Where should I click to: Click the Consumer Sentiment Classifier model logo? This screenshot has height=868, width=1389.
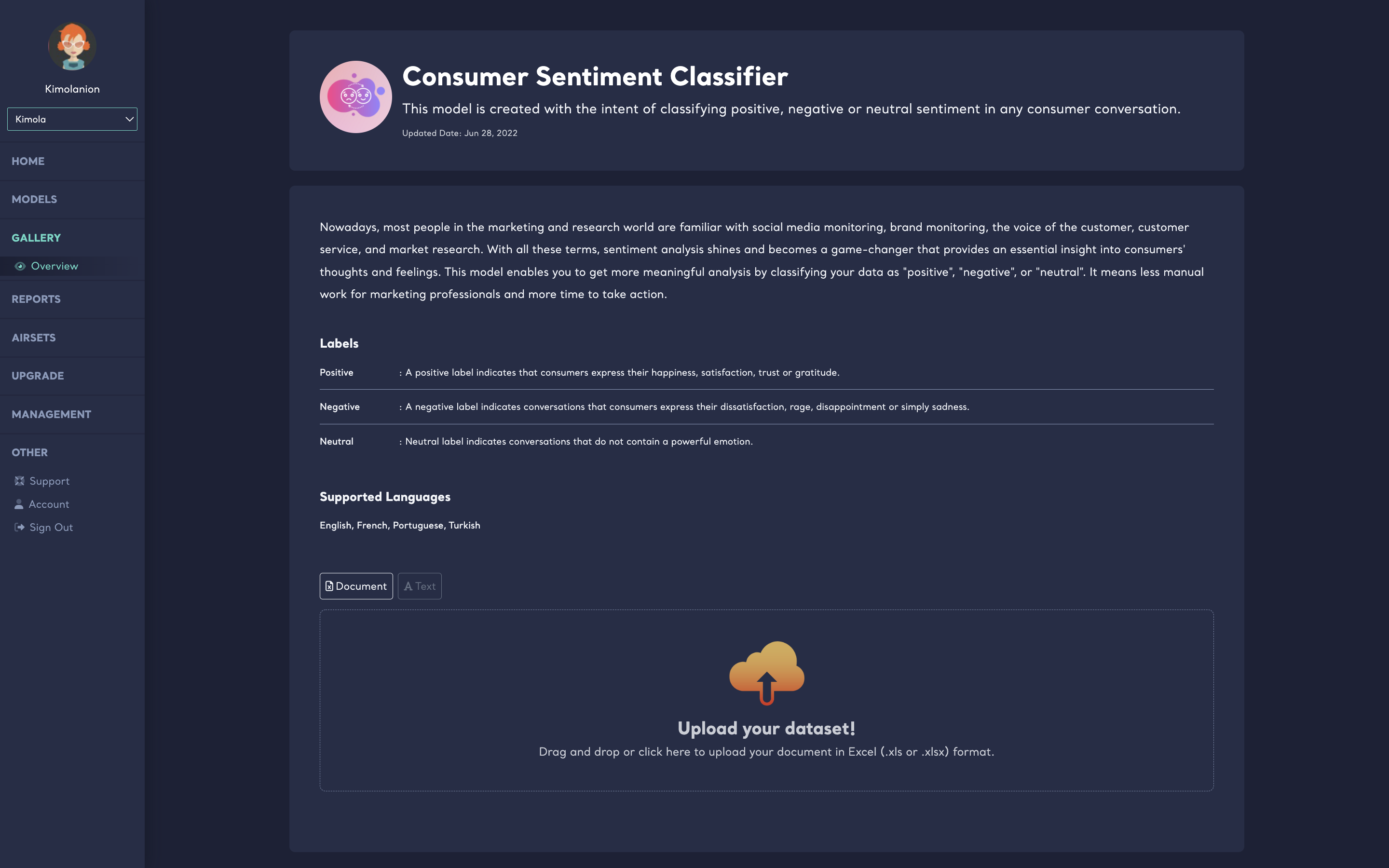(x=356, y=97)
